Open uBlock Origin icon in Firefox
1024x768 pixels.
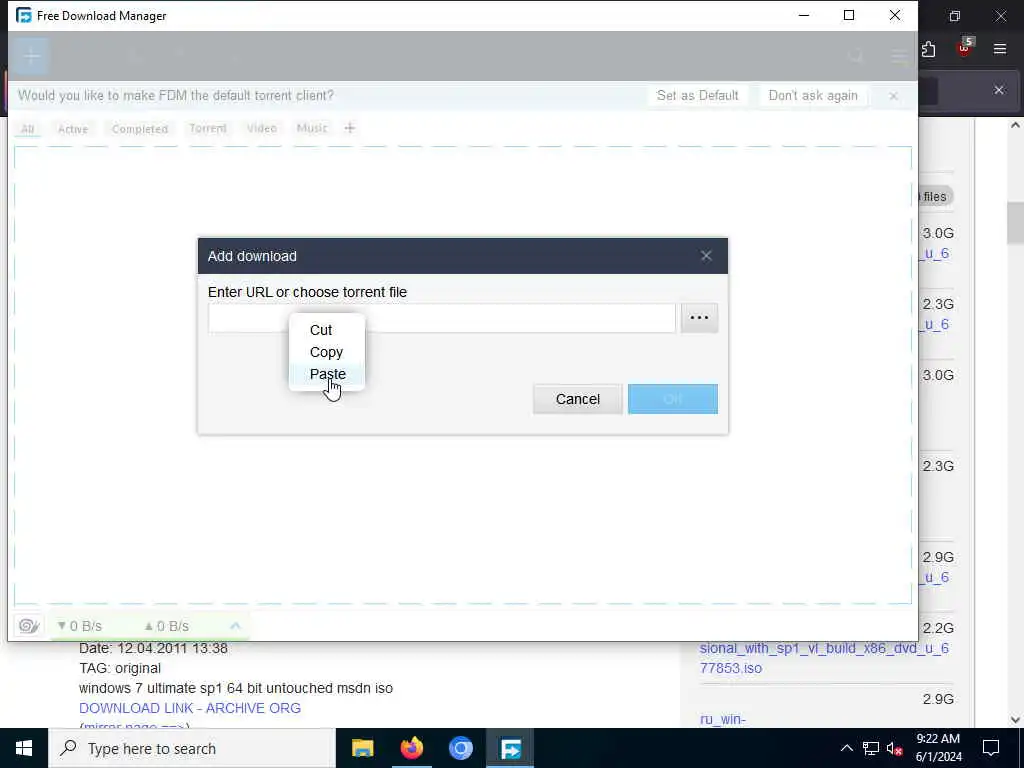coord(965,47)
